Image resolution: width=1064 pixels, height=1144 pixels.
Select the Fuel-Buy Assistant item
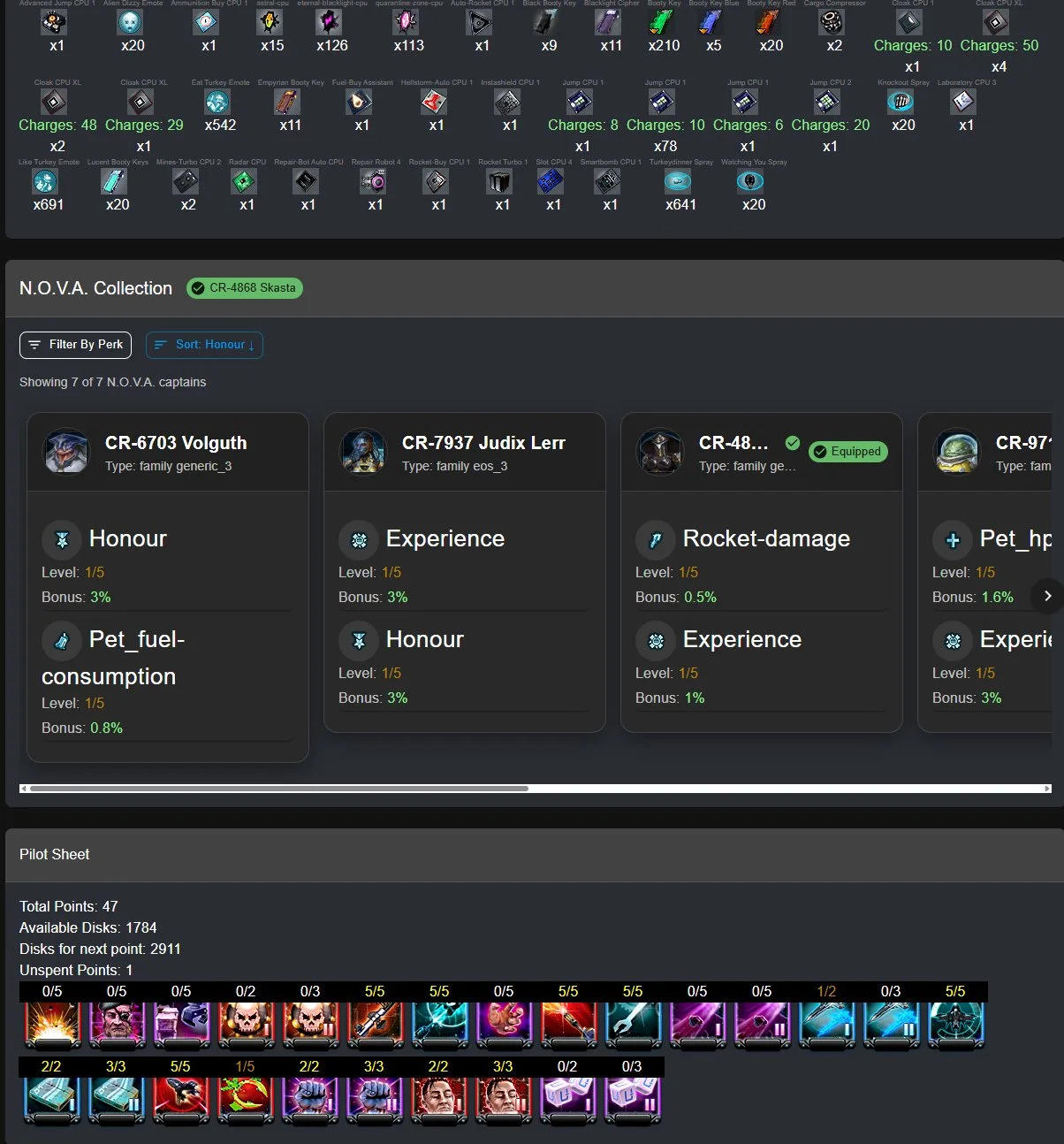coord(359,102)
